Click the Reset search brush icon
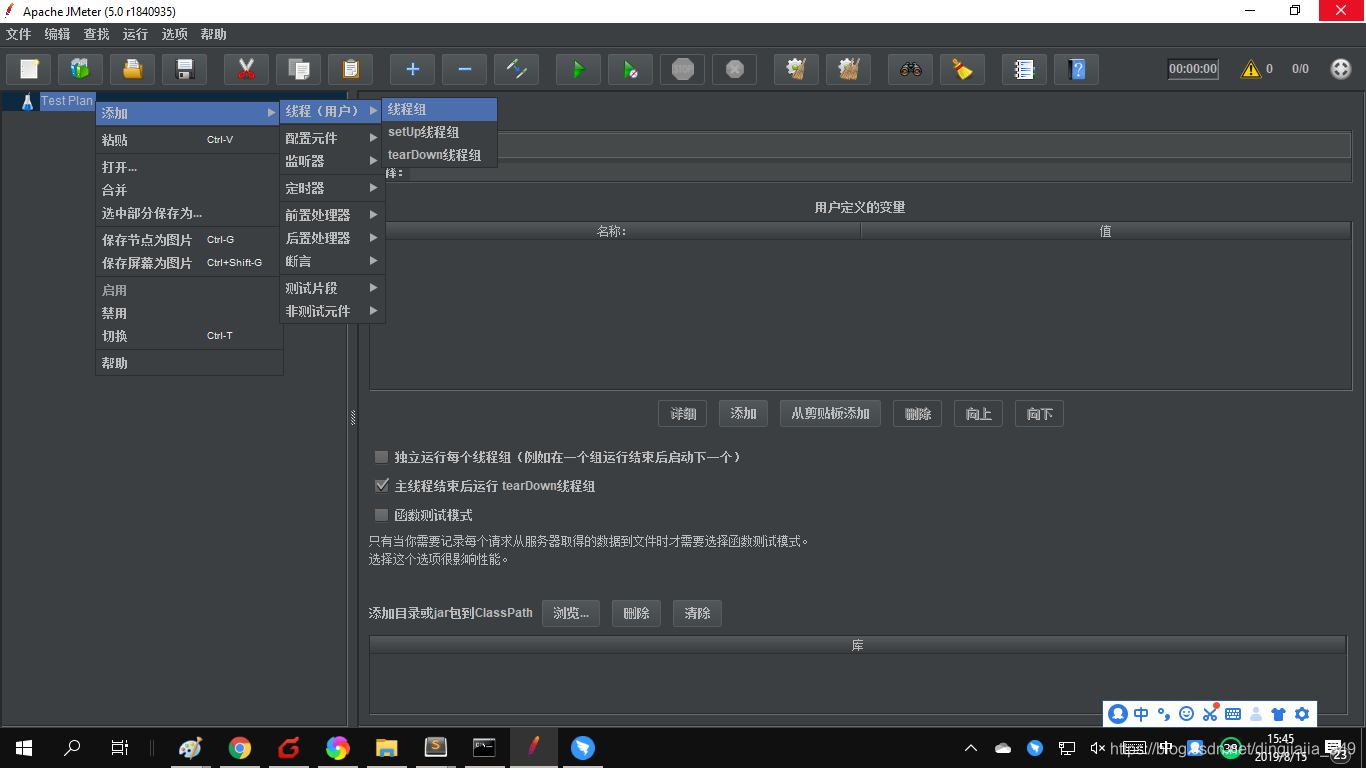The width and height of the screenshot is (1366, 768). point(963,69)
